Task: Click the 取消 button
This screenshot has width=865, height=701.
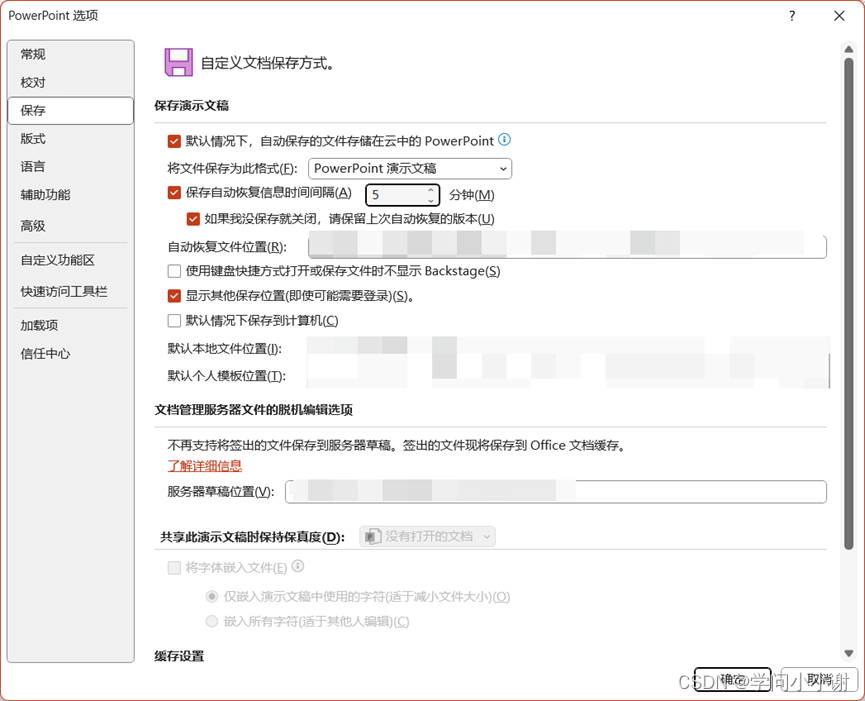Action: pyautogui.click(x=819, y=679)
